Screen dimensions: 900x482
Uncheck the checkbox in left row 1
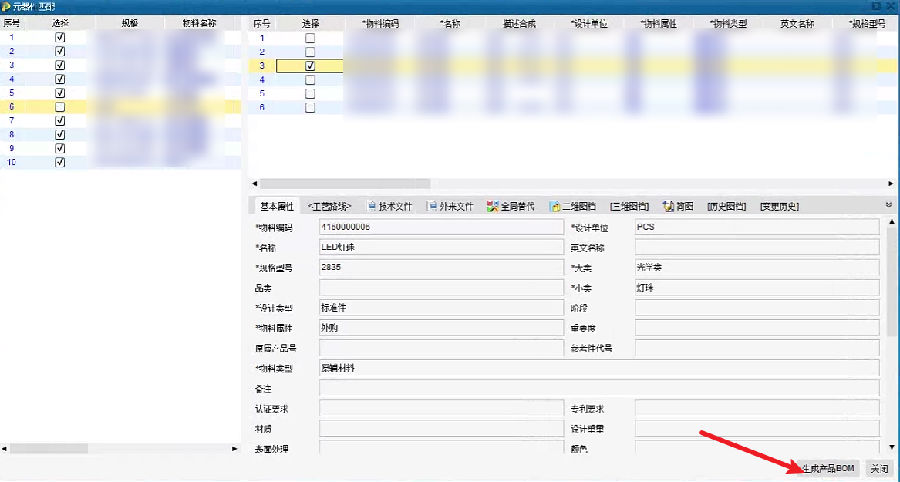[60, 37]
